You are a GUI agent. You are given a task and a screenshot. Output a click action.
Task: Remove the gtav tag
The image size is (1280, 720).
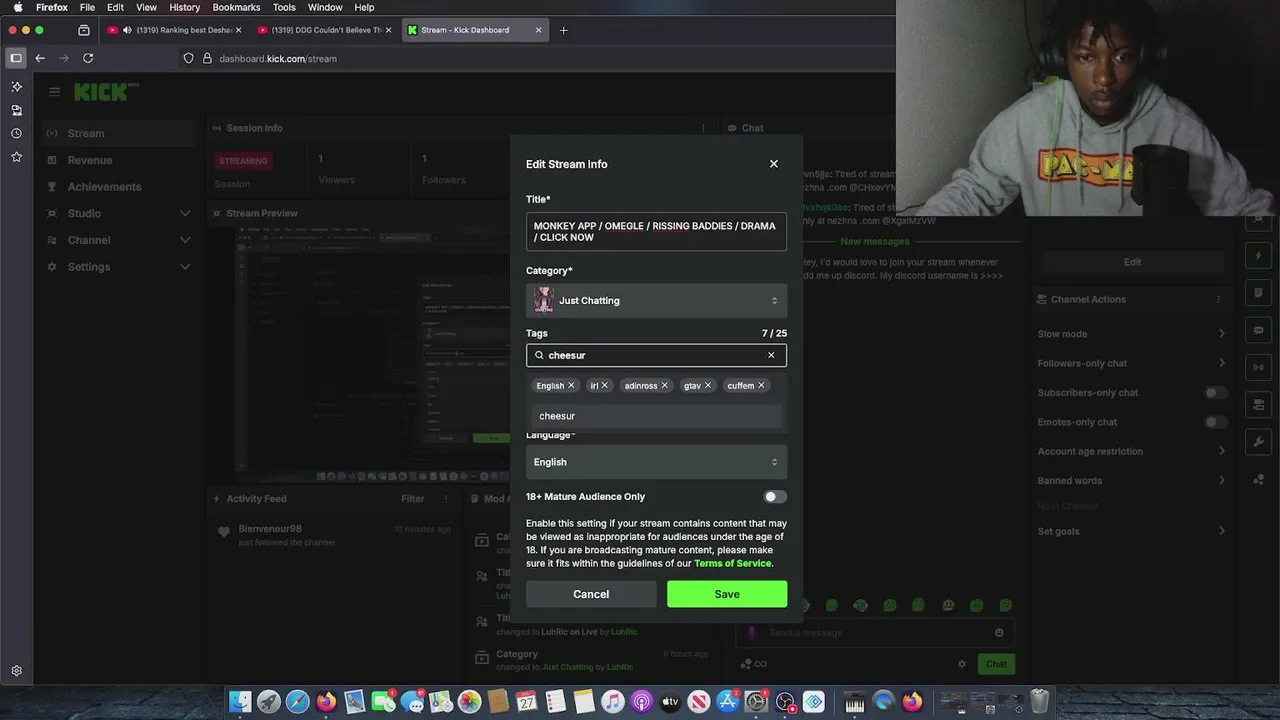pos(708,385)
